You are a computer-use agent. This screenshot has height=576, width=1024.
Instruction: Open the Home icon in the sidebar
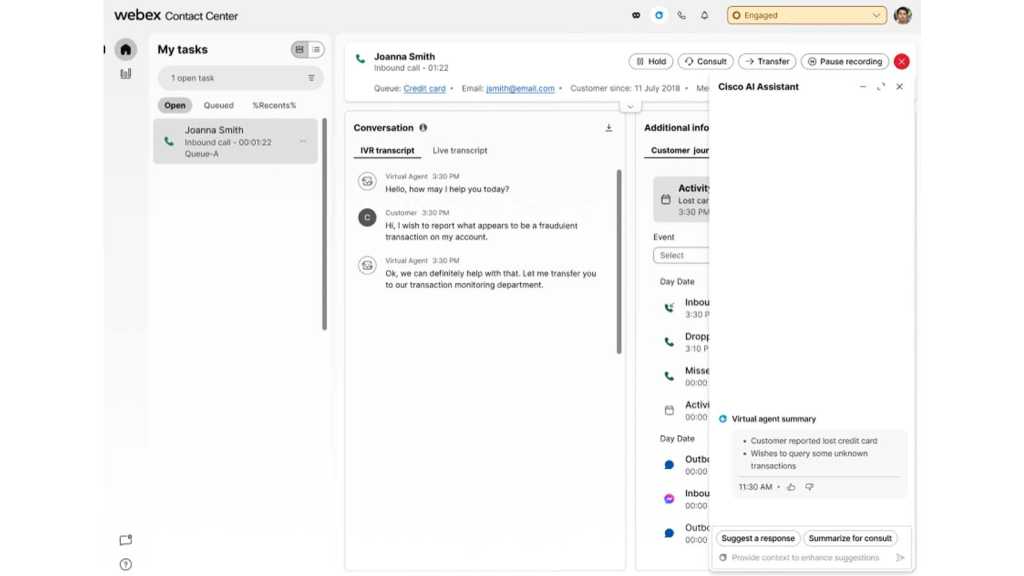tap(125, 49)
